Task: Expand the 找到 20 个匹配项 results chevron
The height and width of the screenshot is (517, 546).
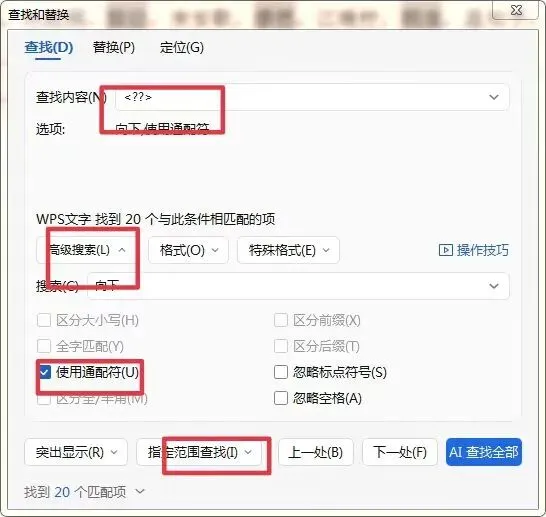Action: [140, 492]
